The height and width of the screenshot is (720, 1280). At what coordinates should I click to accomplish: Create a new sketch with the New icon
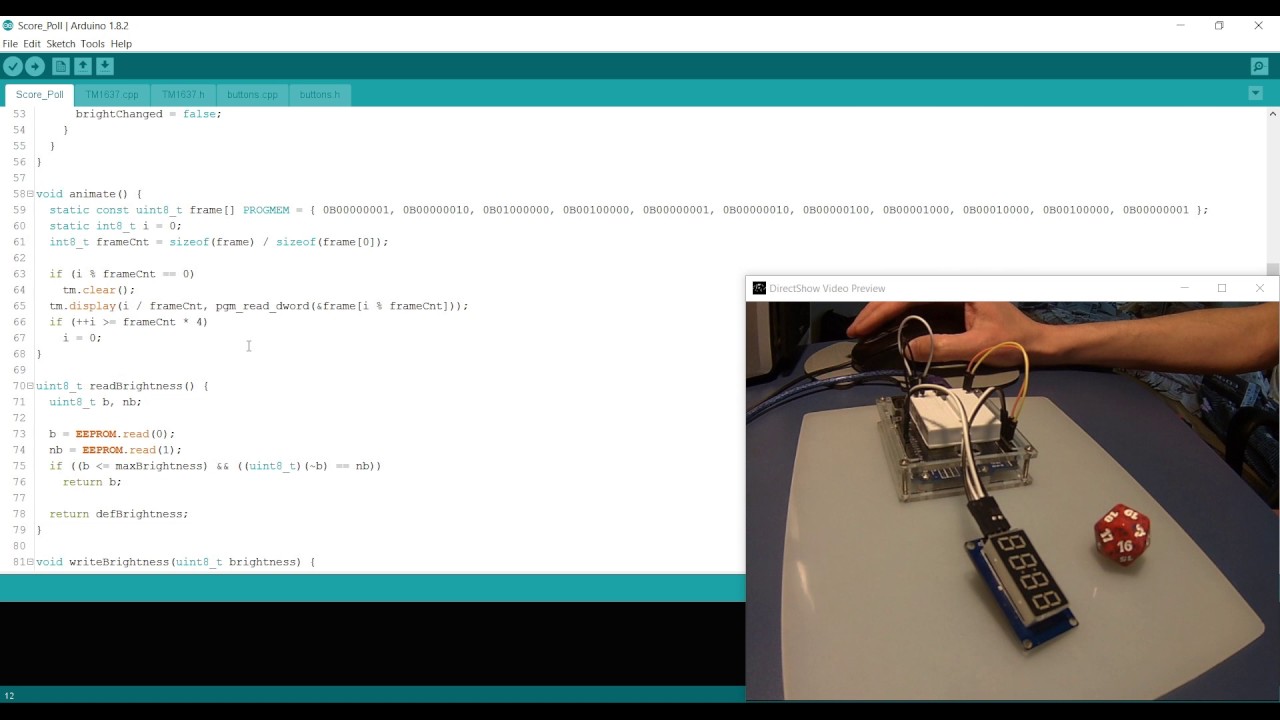pyautogui.click(x=61, y=67)
